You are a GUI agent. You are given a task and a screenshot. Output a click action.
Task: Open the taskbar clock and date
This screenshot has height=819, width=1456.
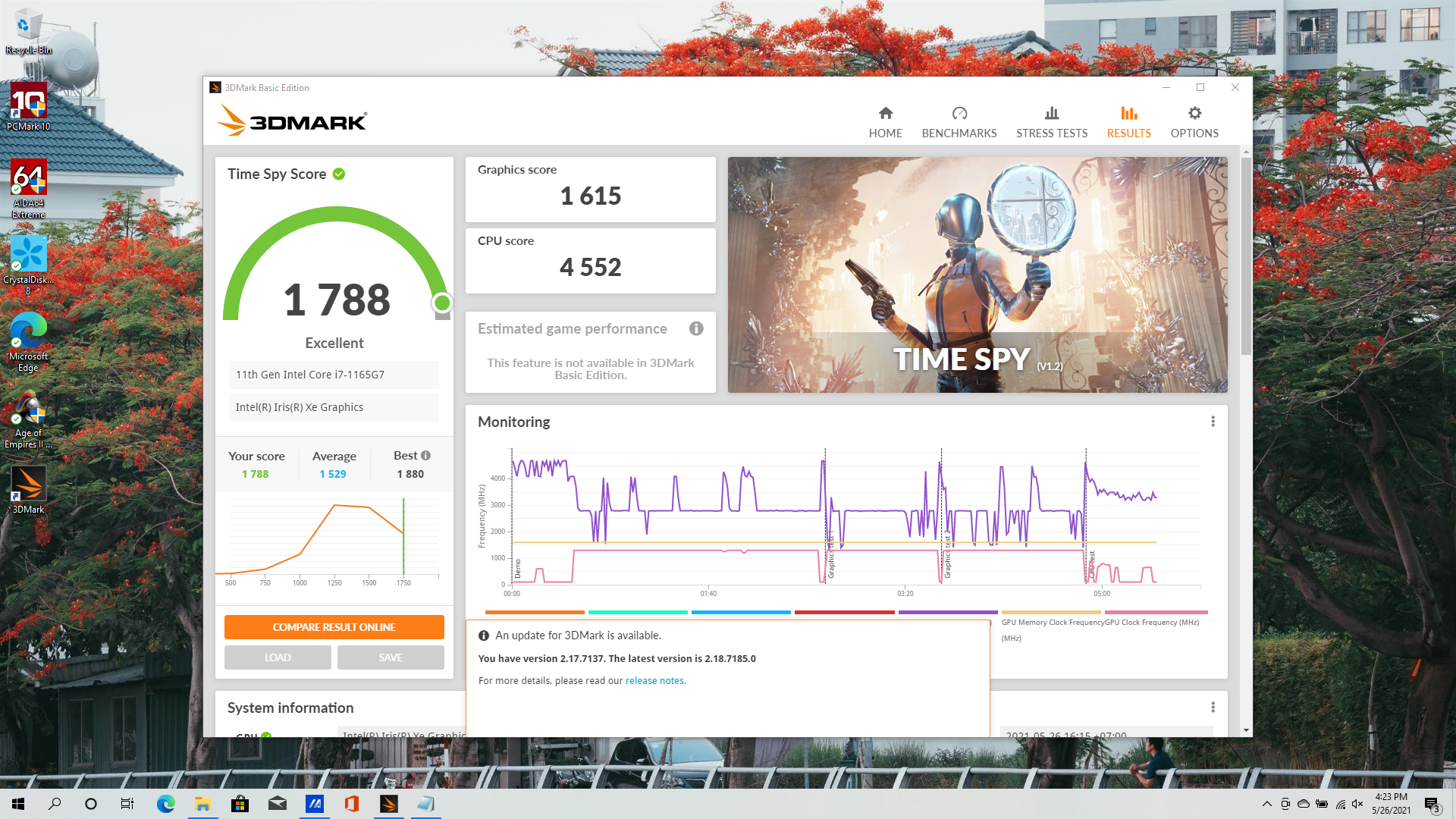[1391, 804]
